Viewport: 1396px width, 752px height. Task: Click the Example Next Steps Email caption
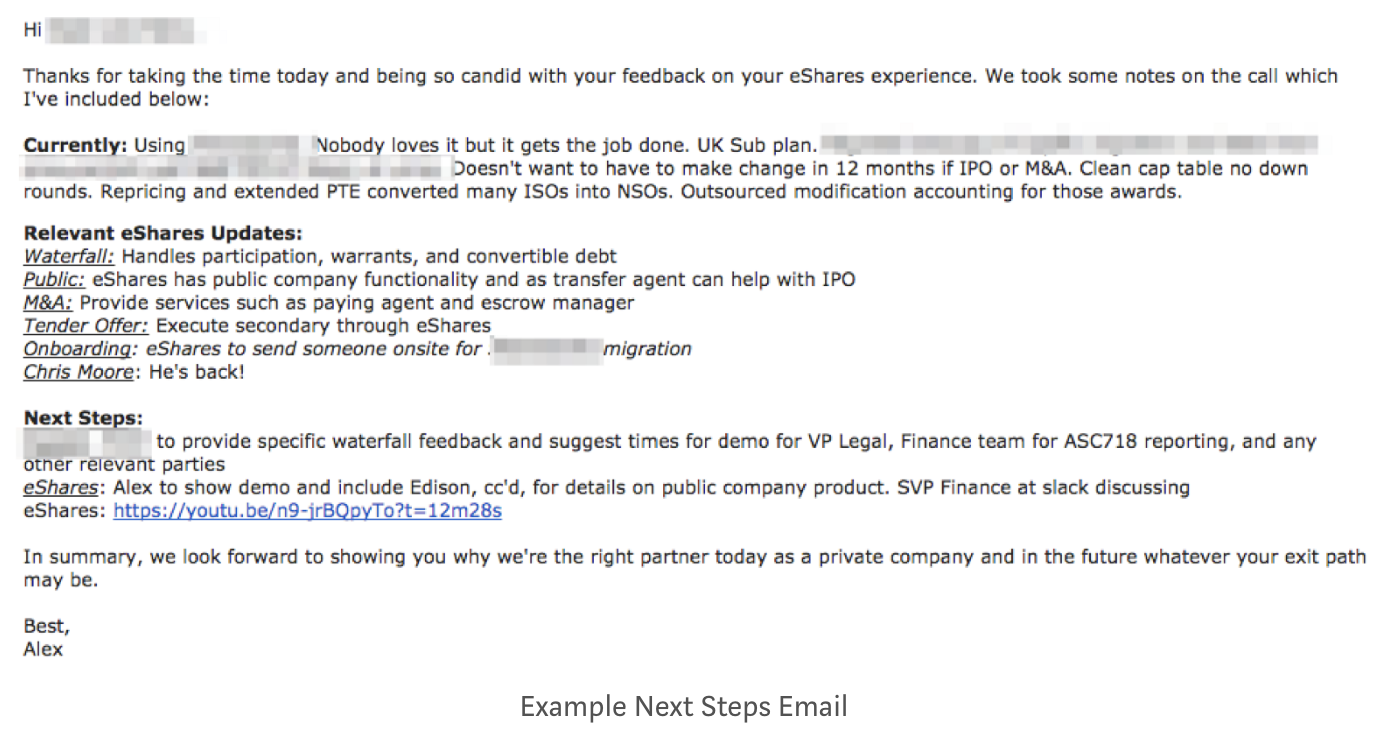pos(683,707)
